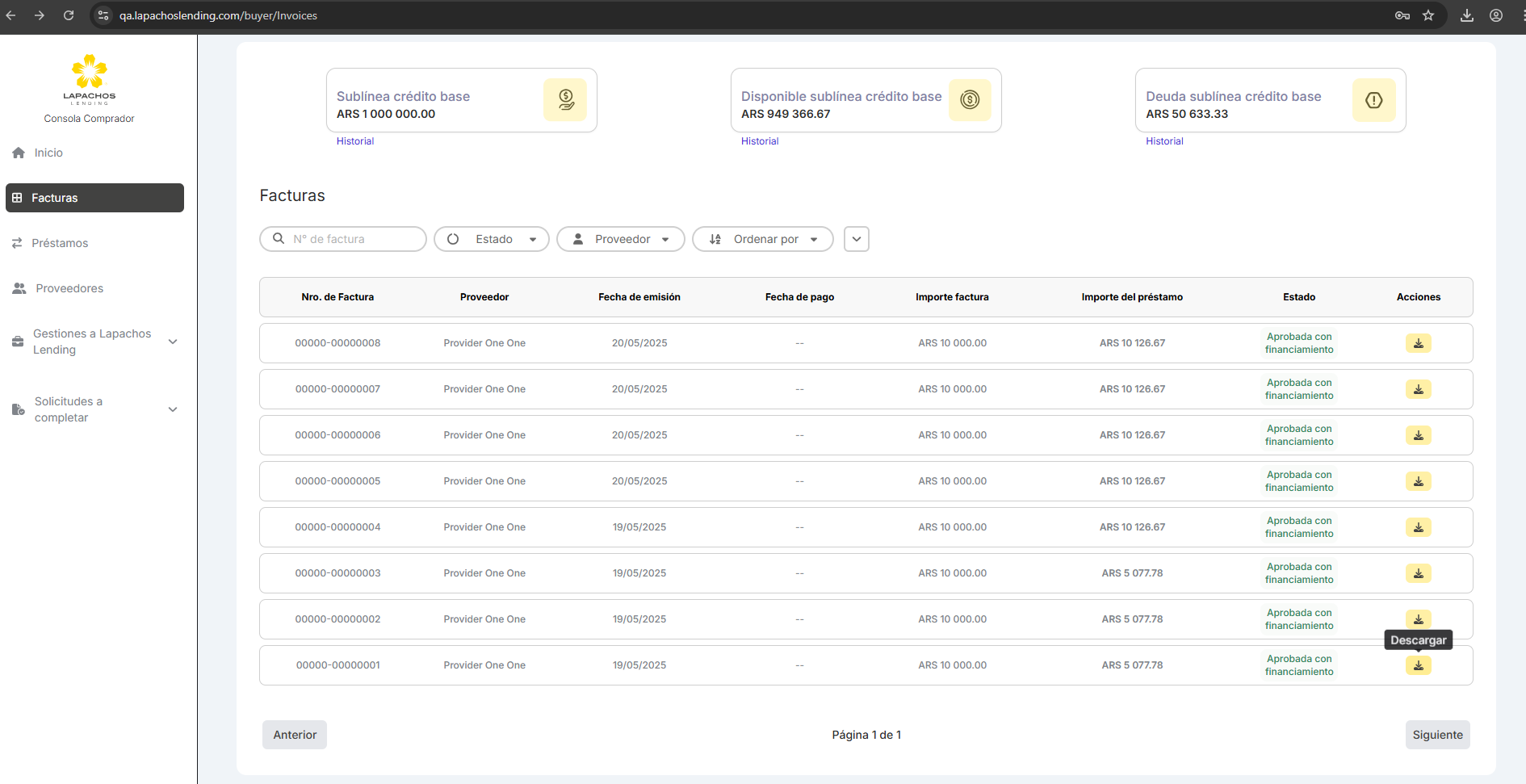Click the Sublínea crédito base money icon
The width and height of the screenshot is (1526, 784).
(565, 100)
